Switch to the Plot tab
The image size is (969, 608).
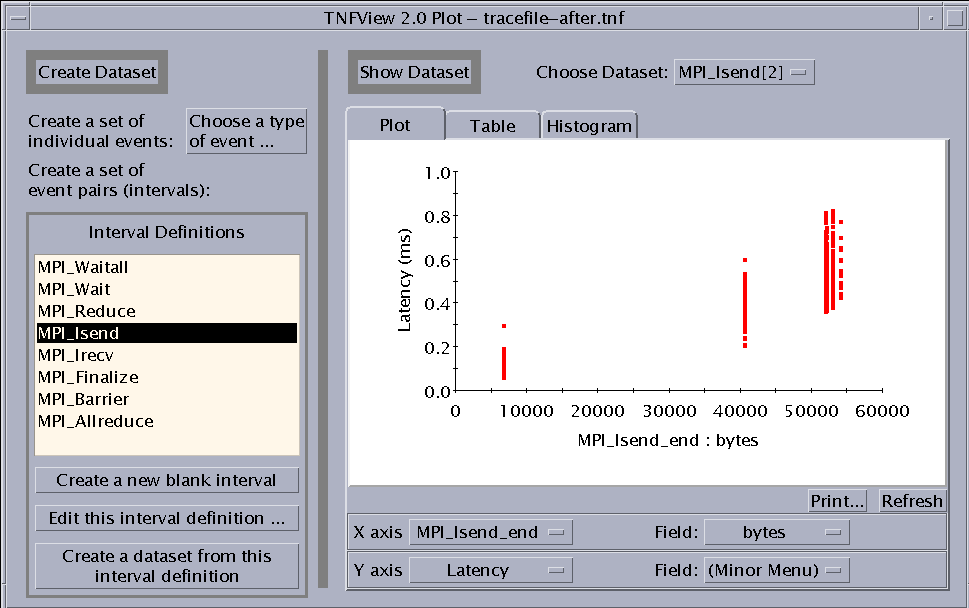click(395, 125)
